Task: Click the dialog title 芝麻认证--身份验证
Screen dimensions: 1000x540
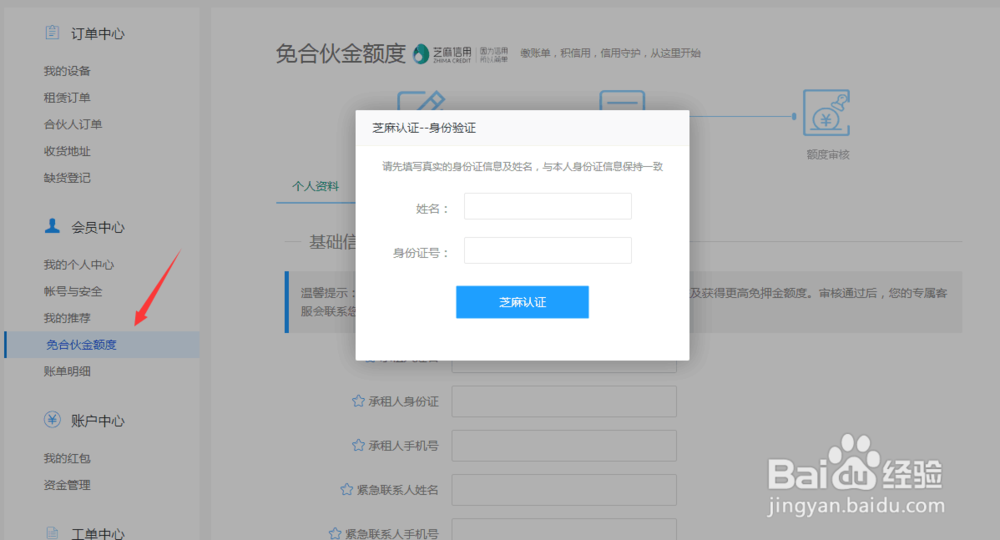Action: tap(424, 128)
